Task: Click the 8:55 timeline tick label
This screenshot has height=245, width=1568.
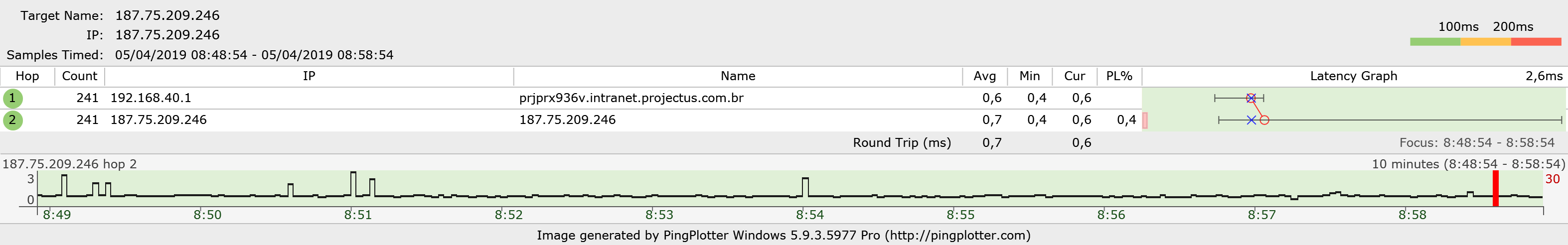Action: point(960,215)
